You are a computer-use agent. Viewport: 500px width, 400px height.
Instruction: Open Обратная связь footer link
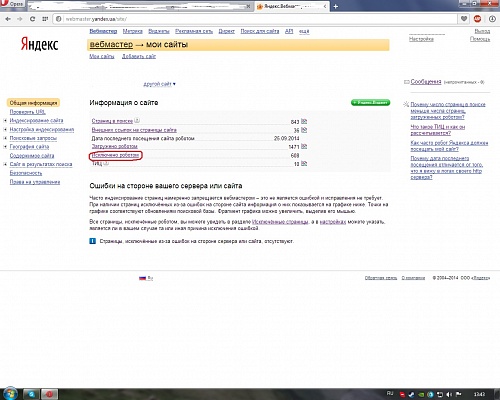tap(381, 278)
